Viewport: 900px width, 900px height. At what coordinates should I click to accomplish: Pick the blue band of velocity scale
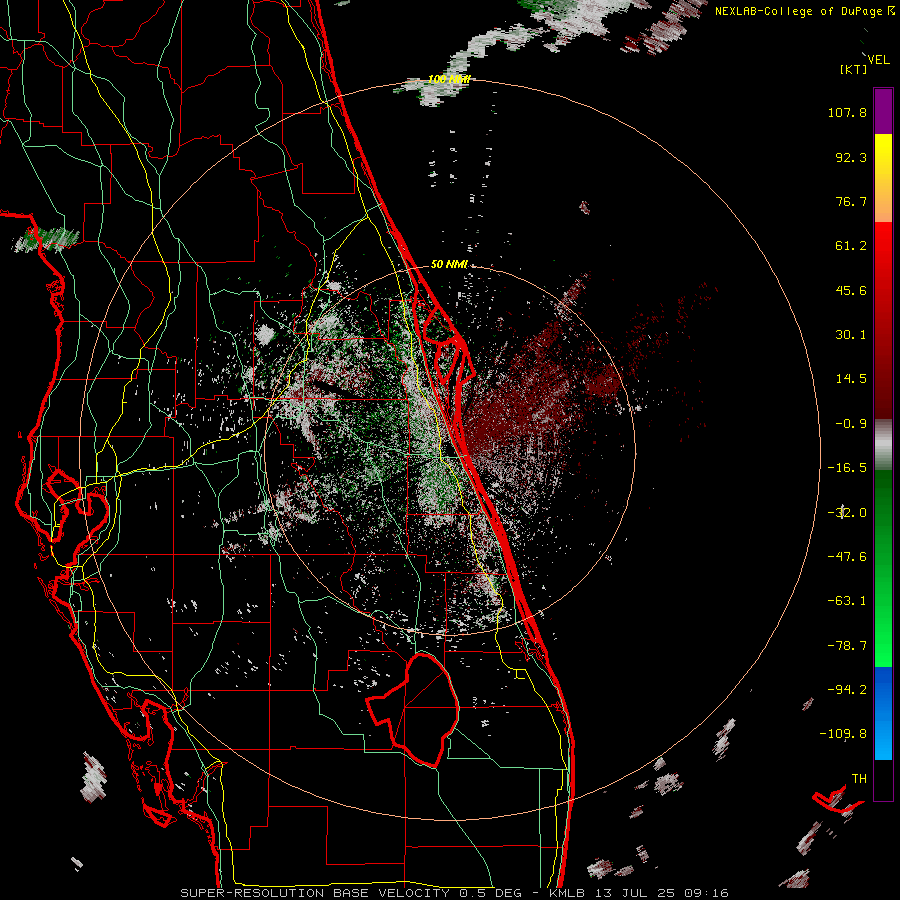point(883,713)
